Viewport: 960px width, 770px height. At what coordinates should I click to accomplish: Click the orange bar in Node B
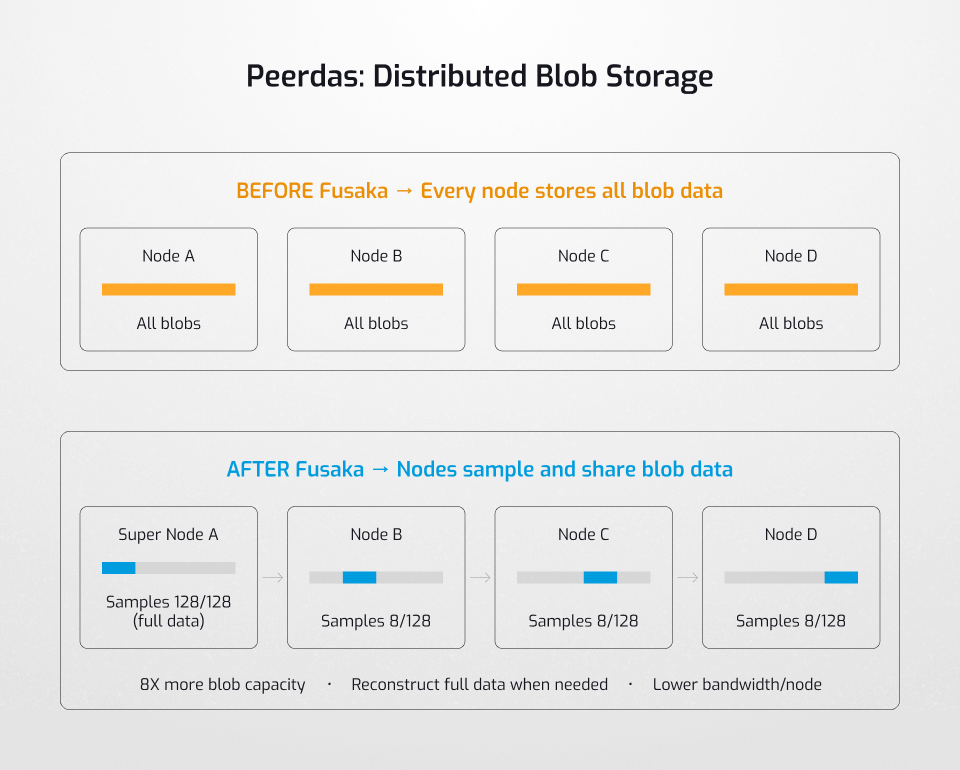[x=376, y=289]
